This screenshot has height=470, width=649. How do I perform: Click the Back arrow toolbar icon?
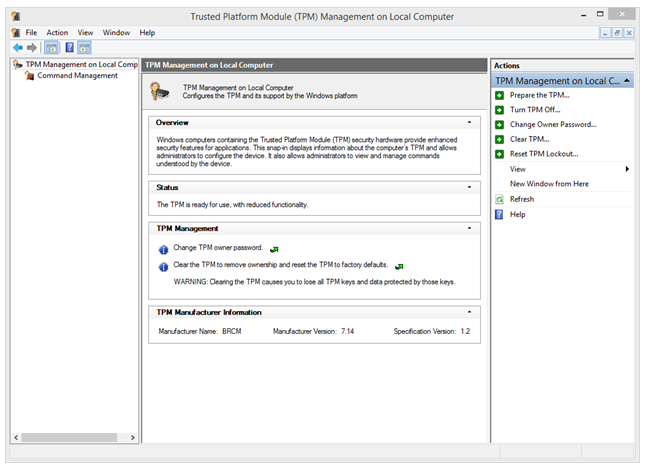(x=18, y=47)
